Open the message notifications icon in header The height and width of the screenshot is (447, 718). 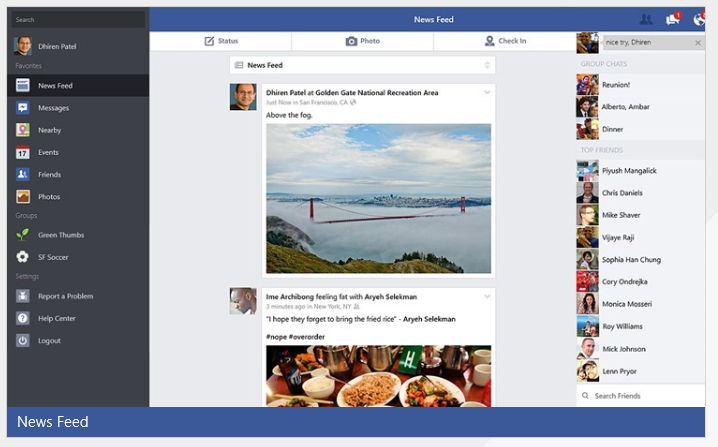tap(673, 19)
